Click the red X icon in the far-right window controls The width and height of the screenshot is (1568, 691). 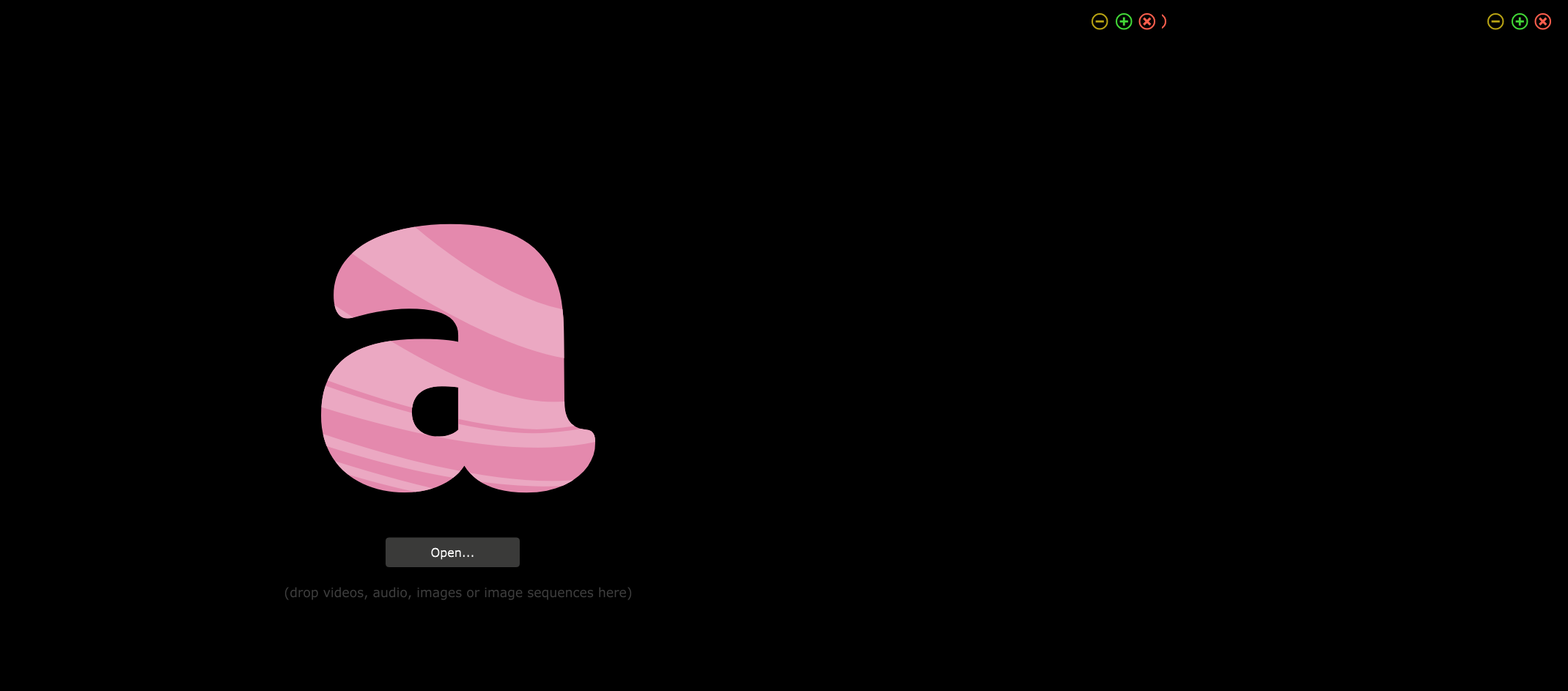[x=1543, y=22]
